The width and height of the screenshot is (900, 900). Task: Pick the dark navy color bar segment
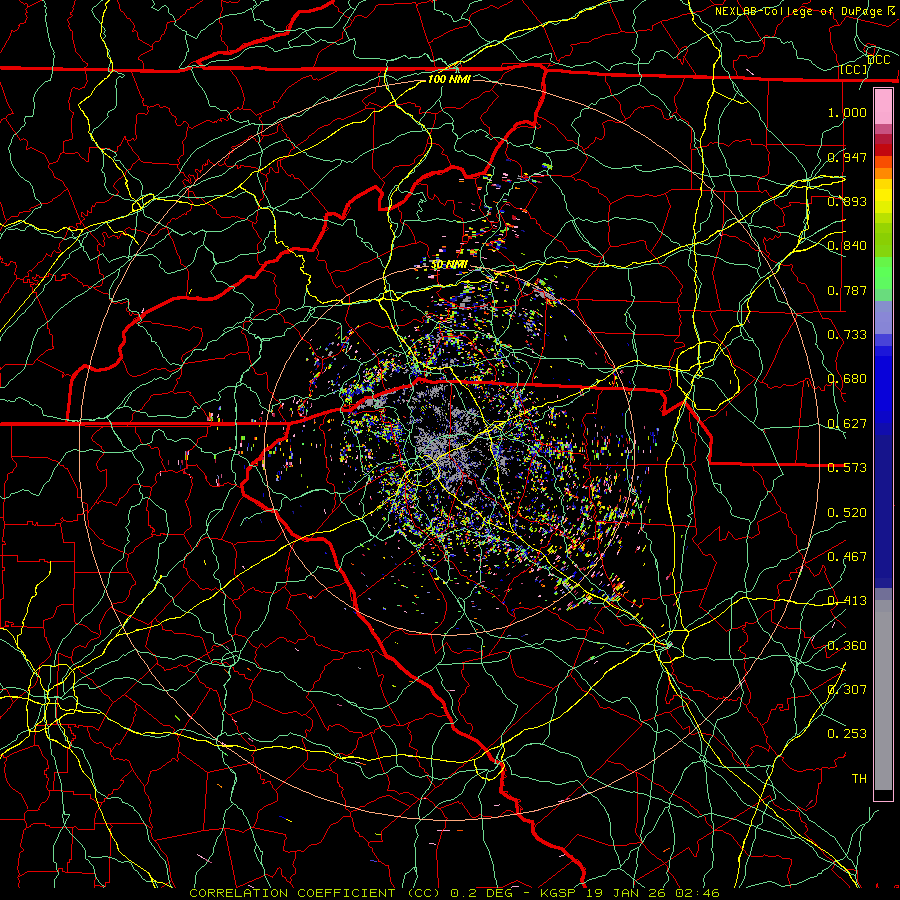pyautogui.click(x=883, y=511)
